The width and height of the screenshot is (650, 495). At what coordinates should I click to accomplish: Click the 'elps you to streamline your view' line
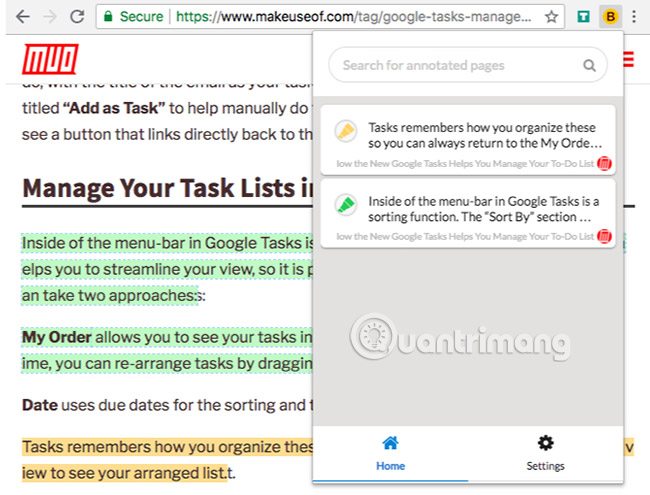[167, 269]
